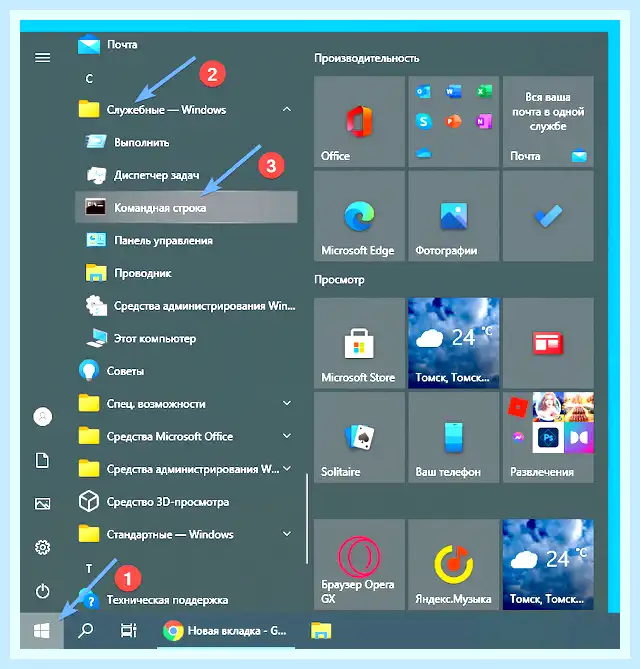Screen dimensions: 640x669
Task: Open Проводник in the app list
Action: [186, 273]
